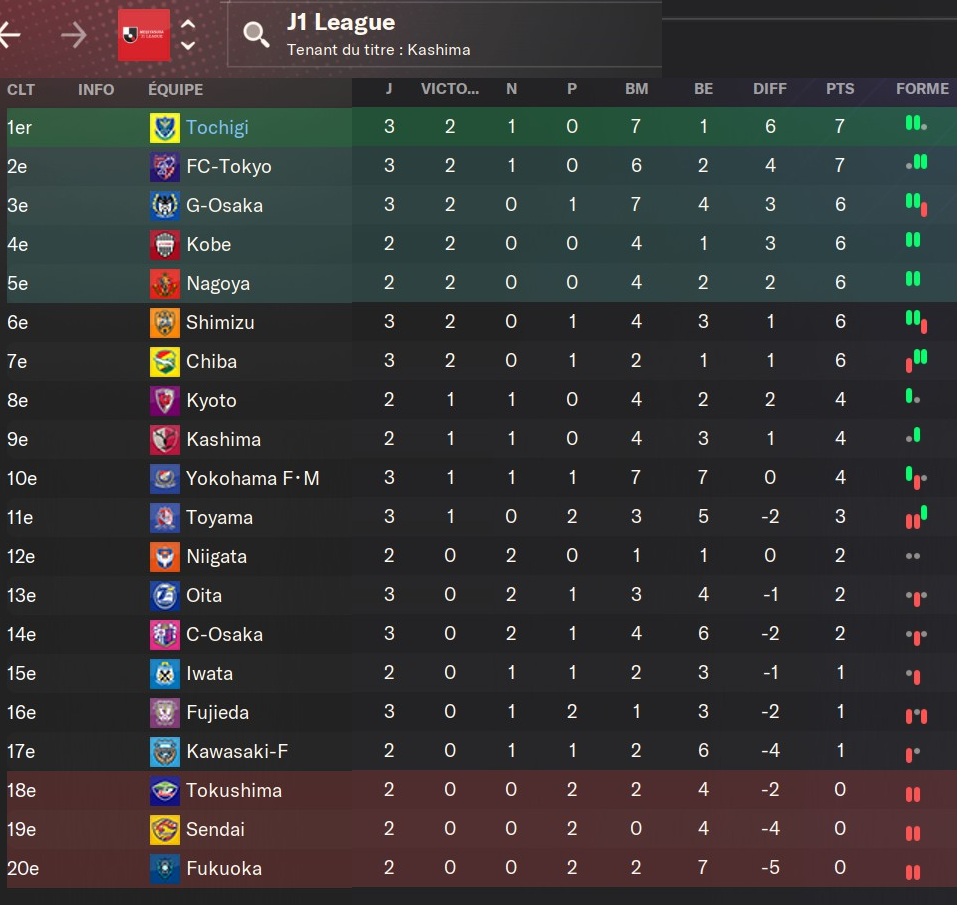Sort standings by FORME column header
The height and width of the screenshot is (905, 957).
click(x=922, y=89)
